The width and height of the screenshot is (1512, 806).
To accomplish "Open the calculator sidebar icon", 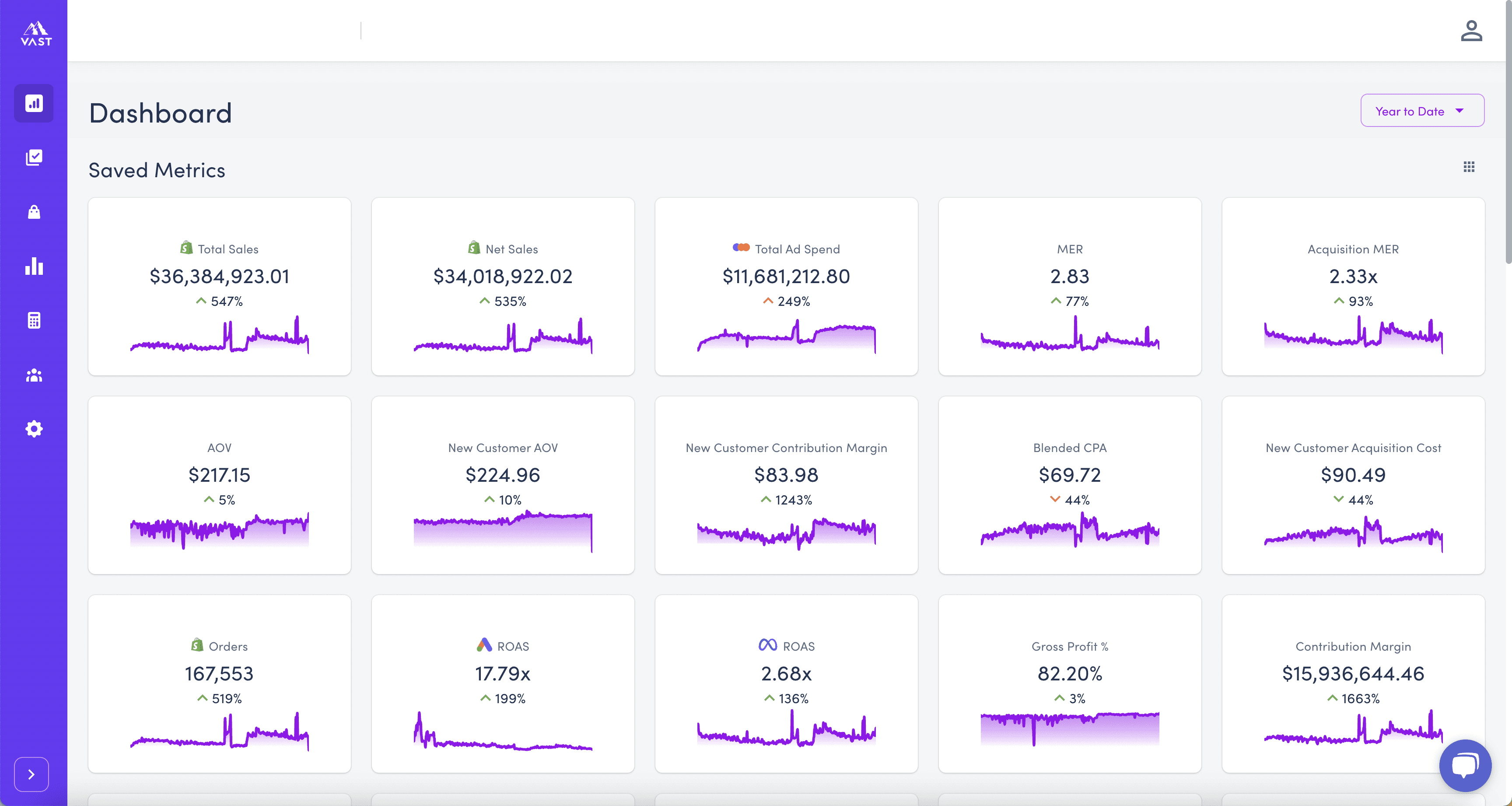I will point(34,320).
